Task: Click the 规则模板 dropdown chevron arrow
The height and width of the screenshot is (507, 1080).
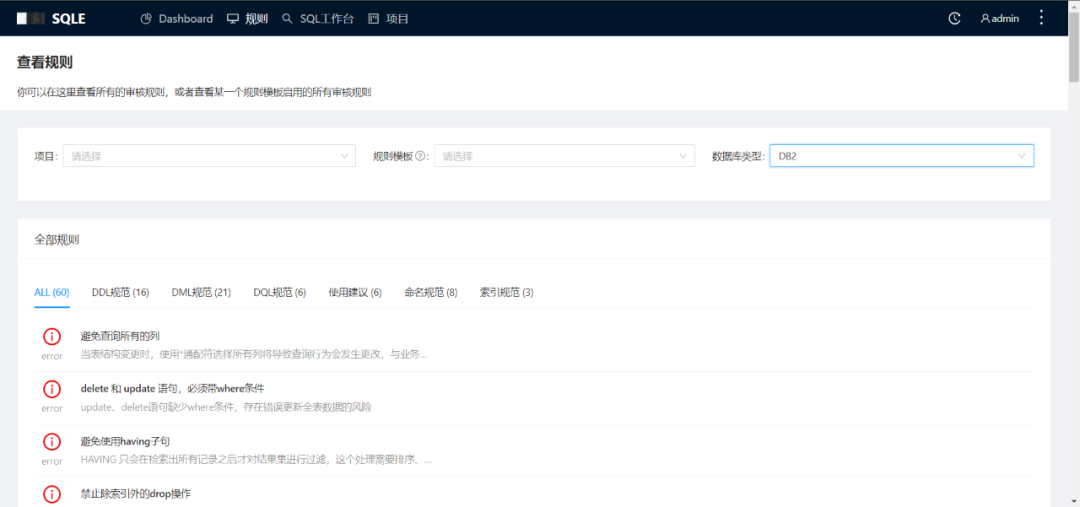Action: tap(683, 156)
